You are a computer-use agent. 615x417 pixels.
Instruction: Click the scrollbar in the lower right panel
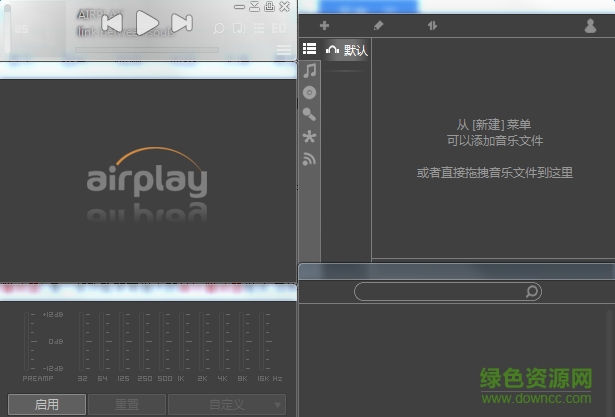[x=611, y=361]
